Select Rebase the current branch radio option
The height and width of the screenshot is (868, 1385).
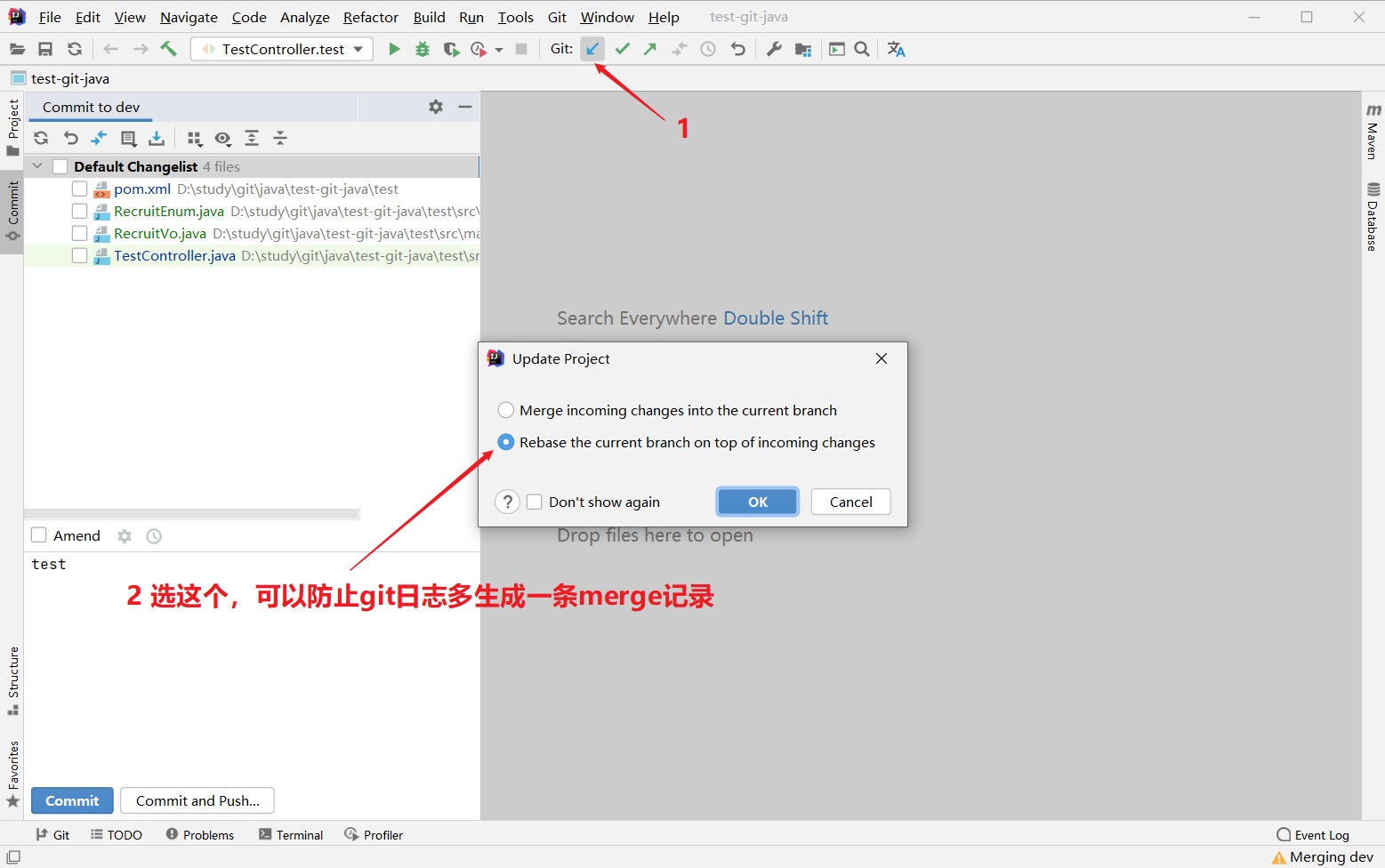click(506, 442)
